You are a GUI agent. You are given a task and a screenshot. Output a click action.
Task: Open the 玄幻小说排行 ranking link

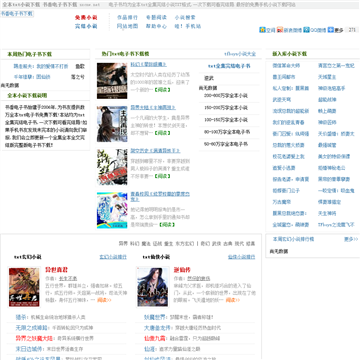[113, 257]
